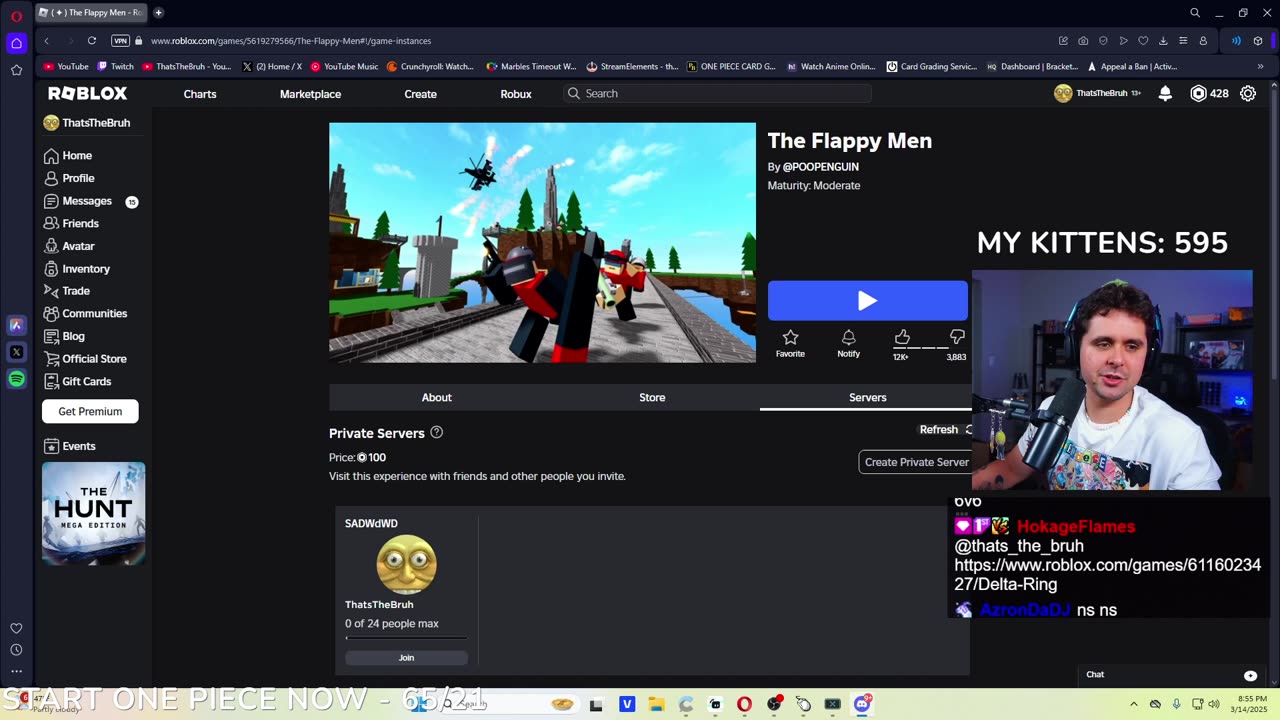Open Trade in sidebar
Screen dimensions: 1280x720
tap(67, 291)
